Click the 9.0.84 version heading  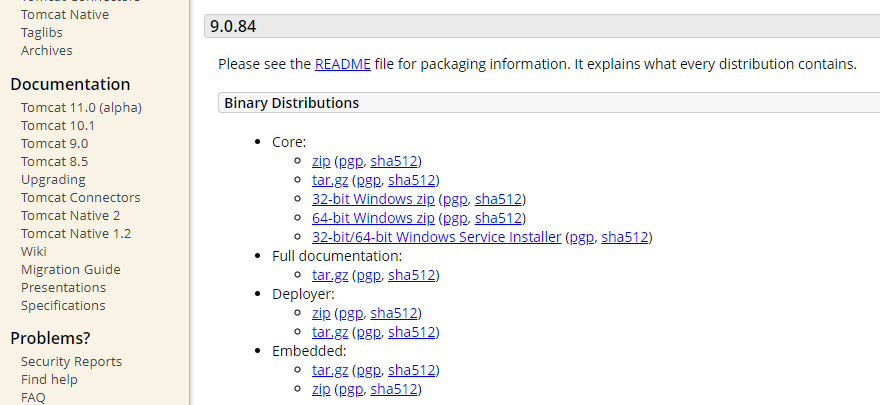point(233,26)
